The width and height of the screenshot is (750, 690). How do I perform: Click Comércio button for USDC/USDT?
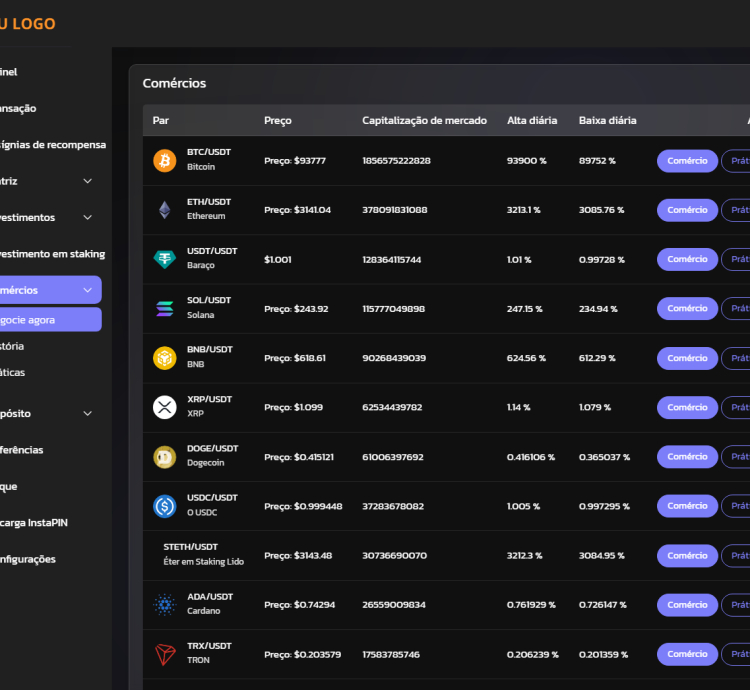coord(687,506)
